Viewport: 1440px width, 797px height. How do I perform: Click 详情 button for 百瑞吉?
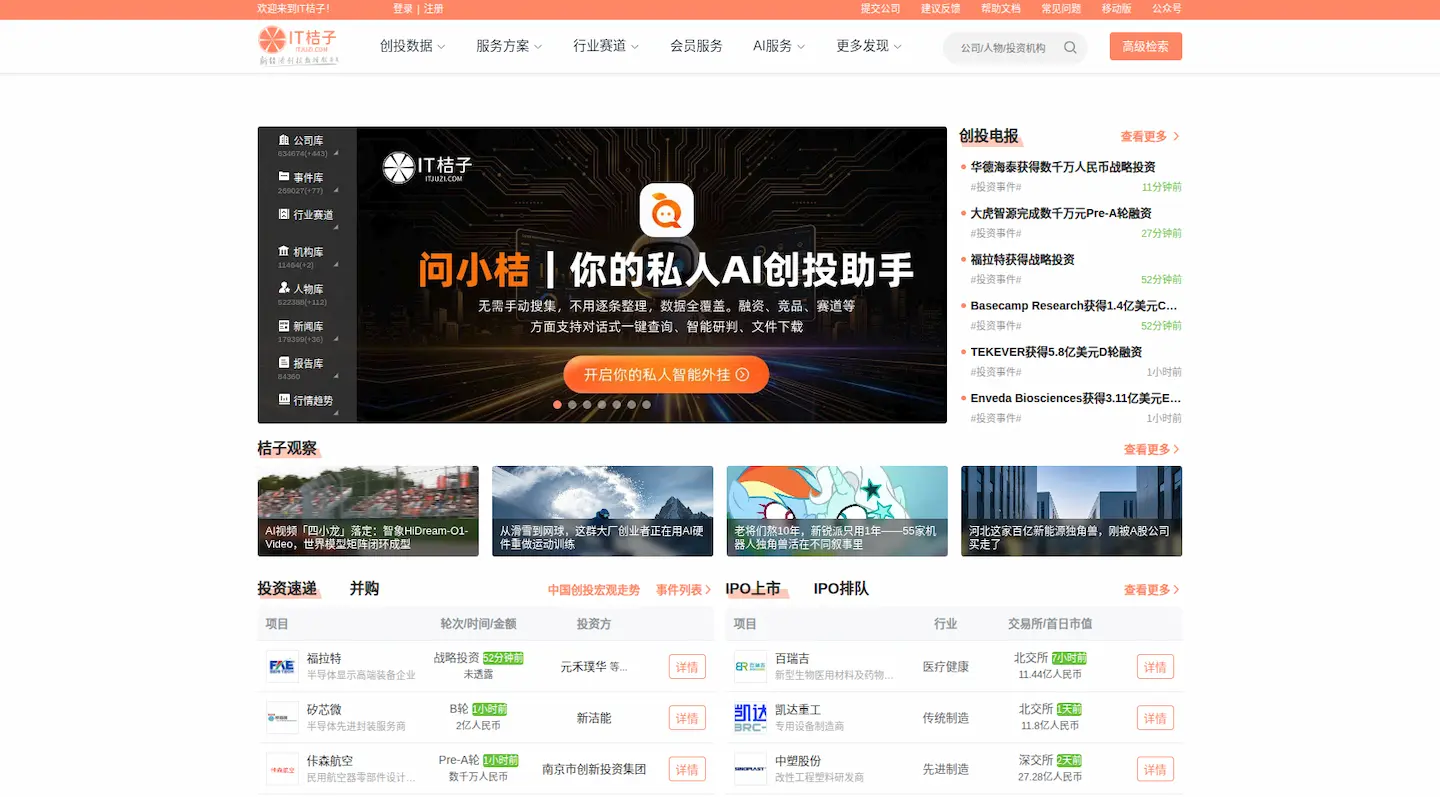pos(1155,667)
